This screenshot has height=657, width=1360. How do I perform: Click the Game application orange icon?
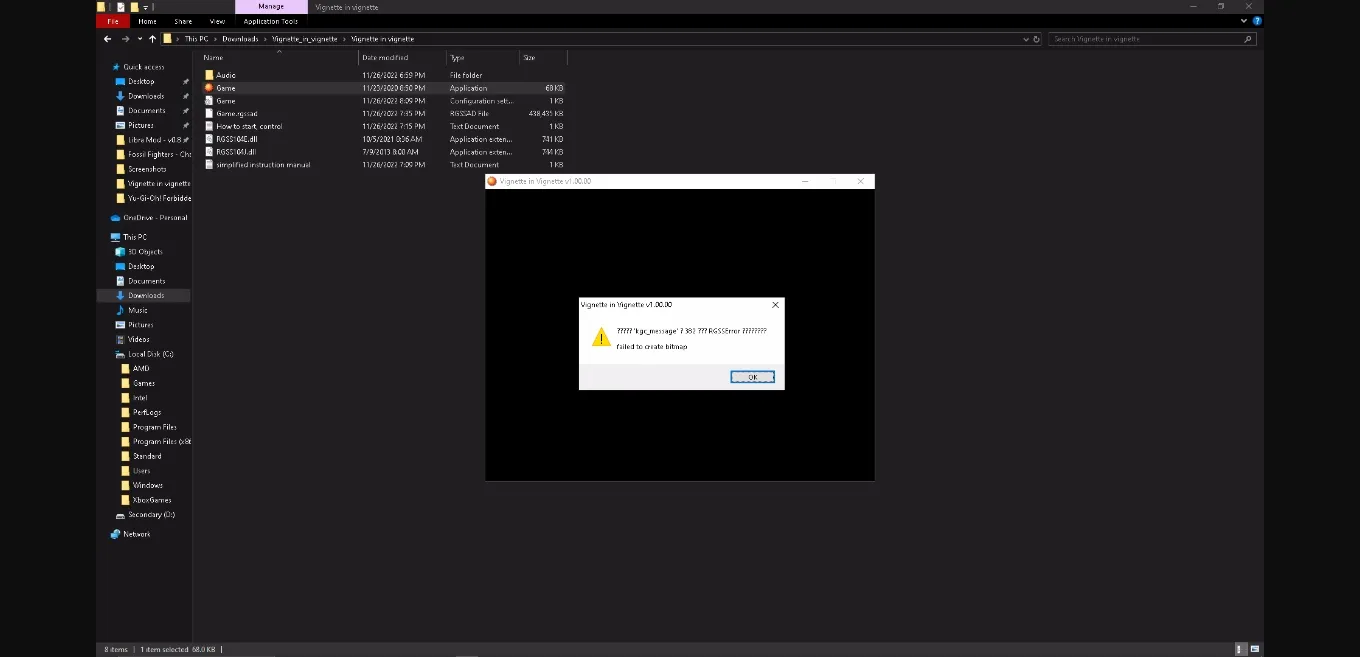pyautogui.click(x=210, y=88)
